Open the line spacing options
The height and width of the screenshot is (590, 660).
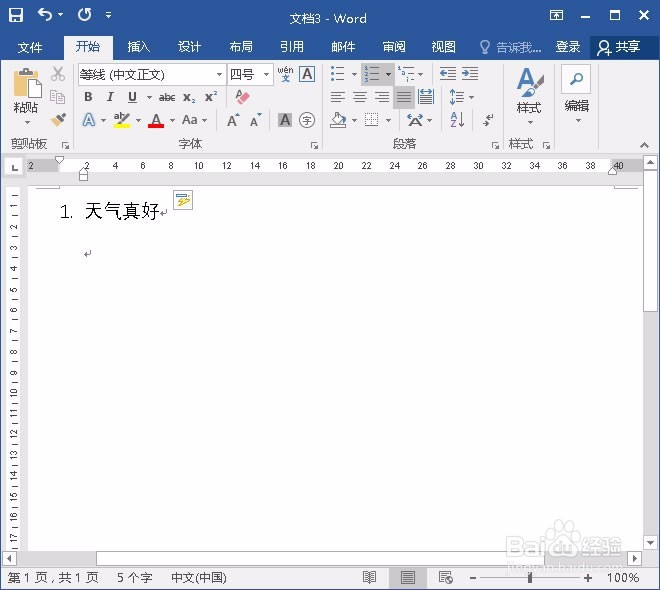461,97
